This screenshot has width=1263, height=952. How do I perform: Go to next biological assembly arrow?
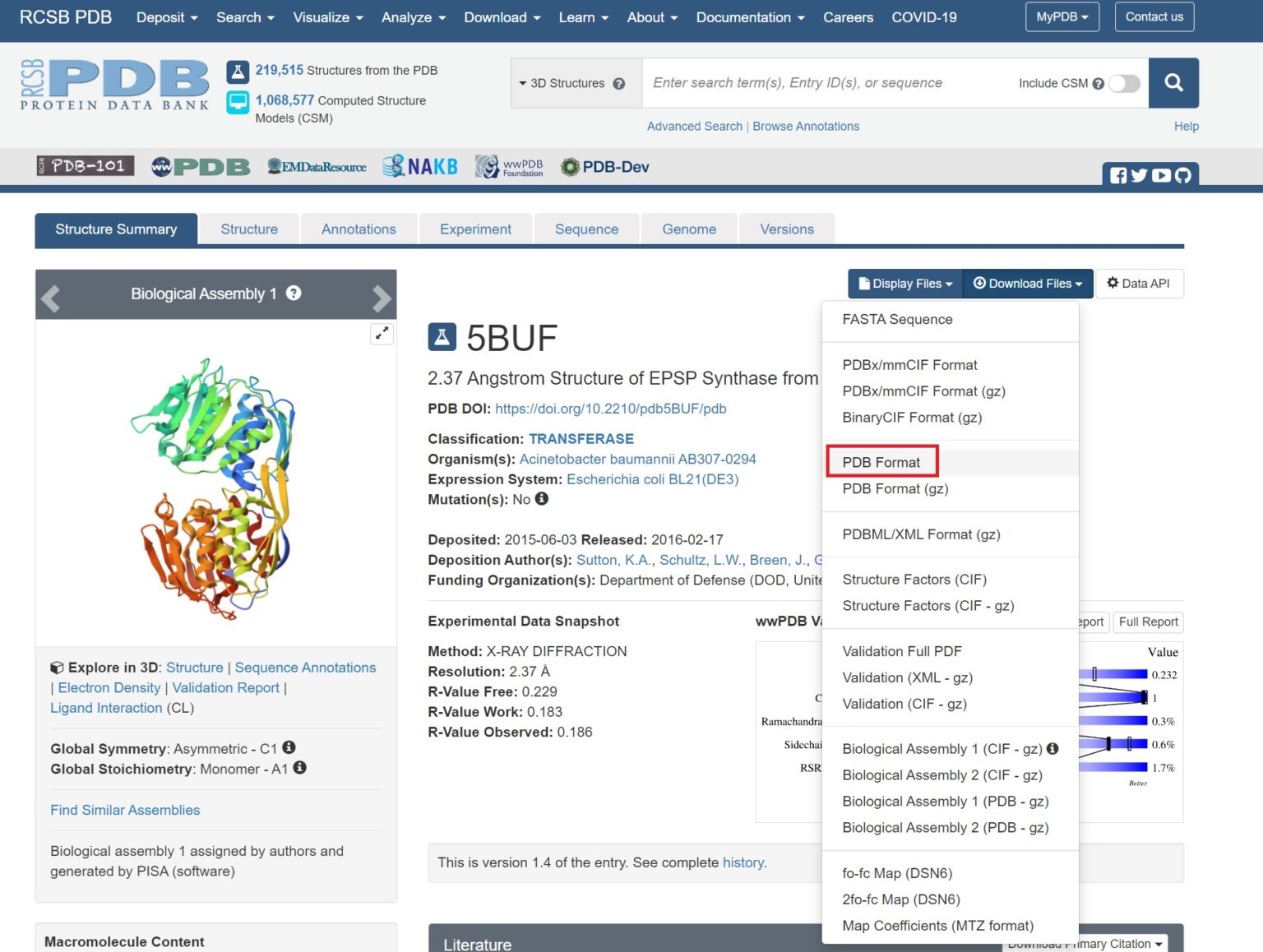381,298
